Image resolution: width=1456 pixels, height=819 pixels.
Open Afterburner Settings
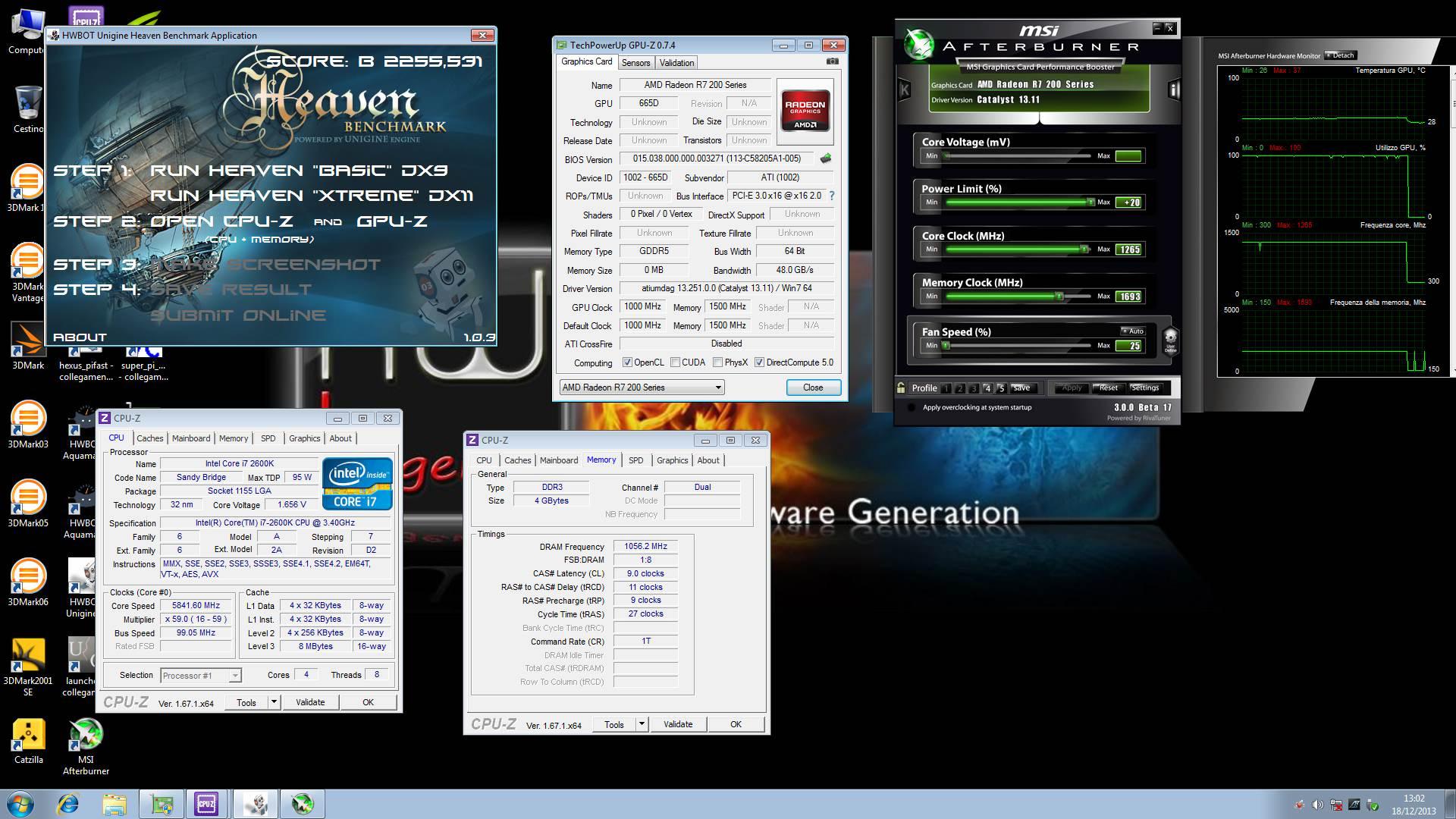point(1145,388)
